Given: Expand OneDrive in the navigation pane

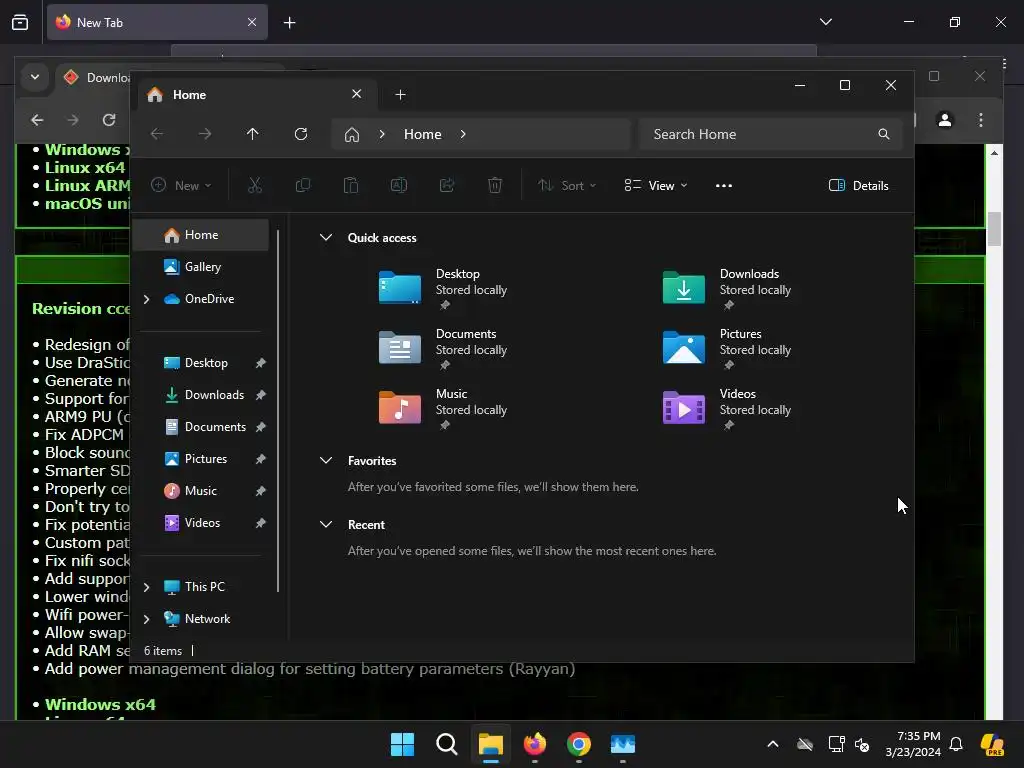Looking at the screenshot, I should click(x=146, y=299).
